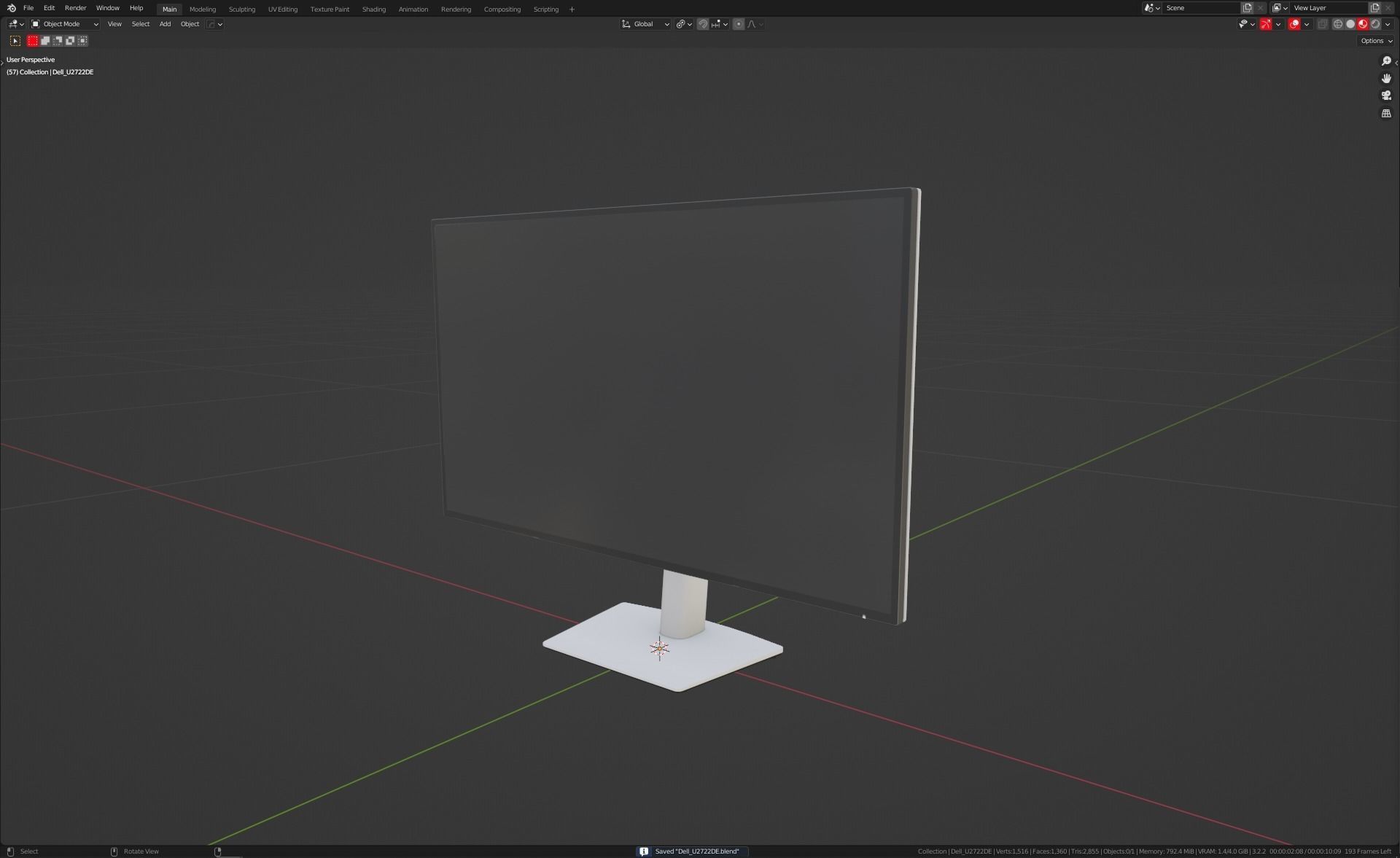Click the View Layer name field
This screenshot has height=858, width=1400.
pyautogui.click(x=1329, y=8)
